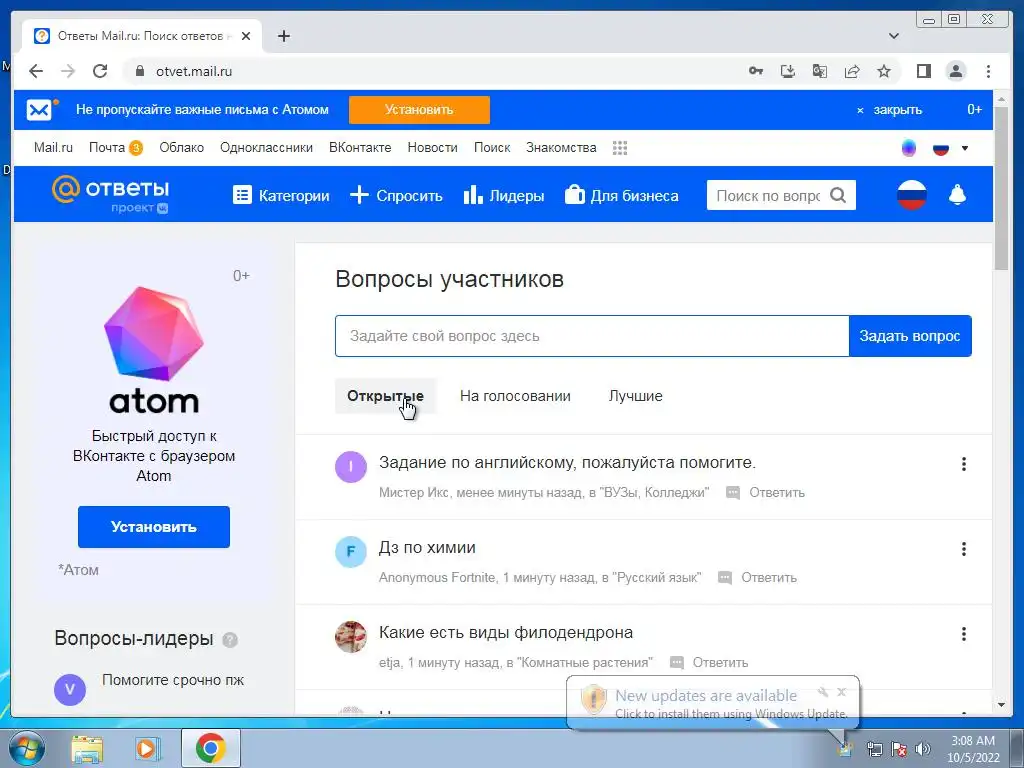Open question Задание по английскому
The height and width of the screenshot is (768, 1024).
(567, 462)
